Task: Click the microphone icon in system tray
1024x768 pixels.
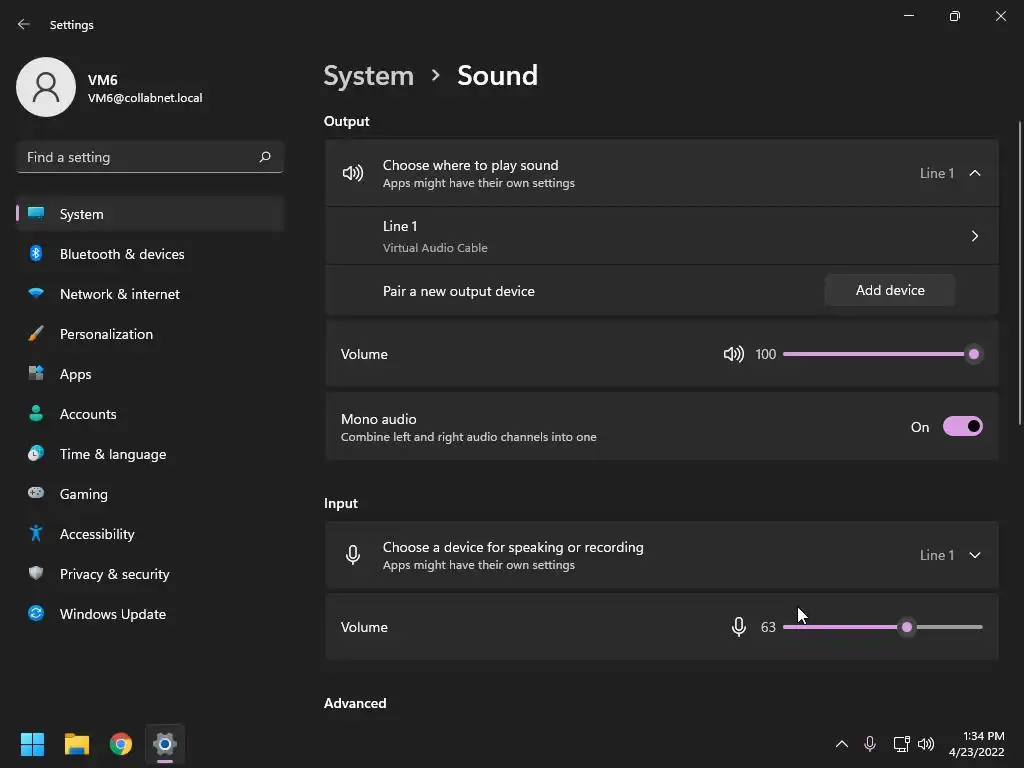Action: click(870, 744)
